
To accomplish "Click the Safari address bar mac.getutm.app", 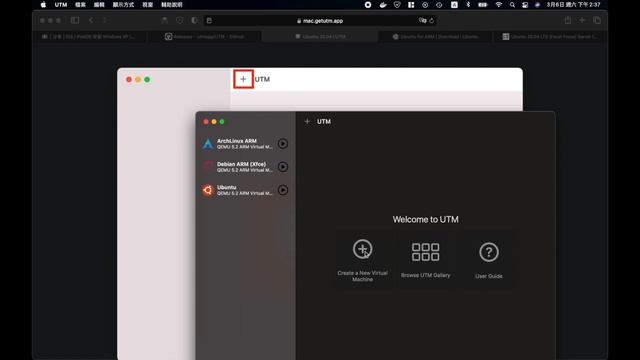I will point(320,20).
